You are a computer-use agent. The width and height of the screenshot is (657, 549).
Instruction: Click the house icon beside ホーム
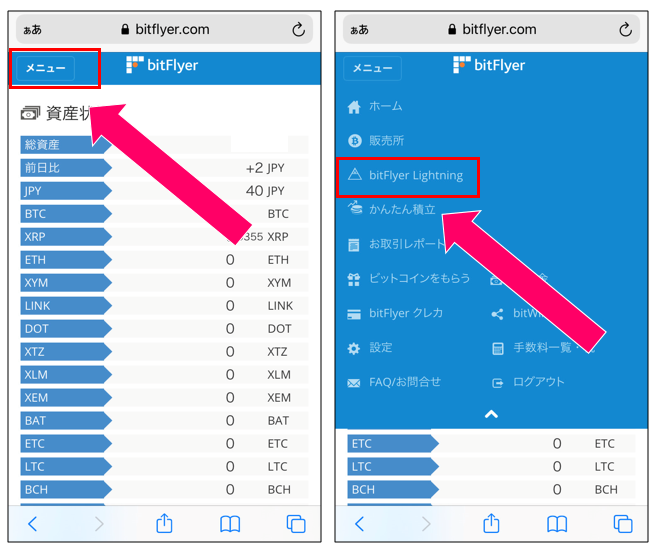[354, 107]
